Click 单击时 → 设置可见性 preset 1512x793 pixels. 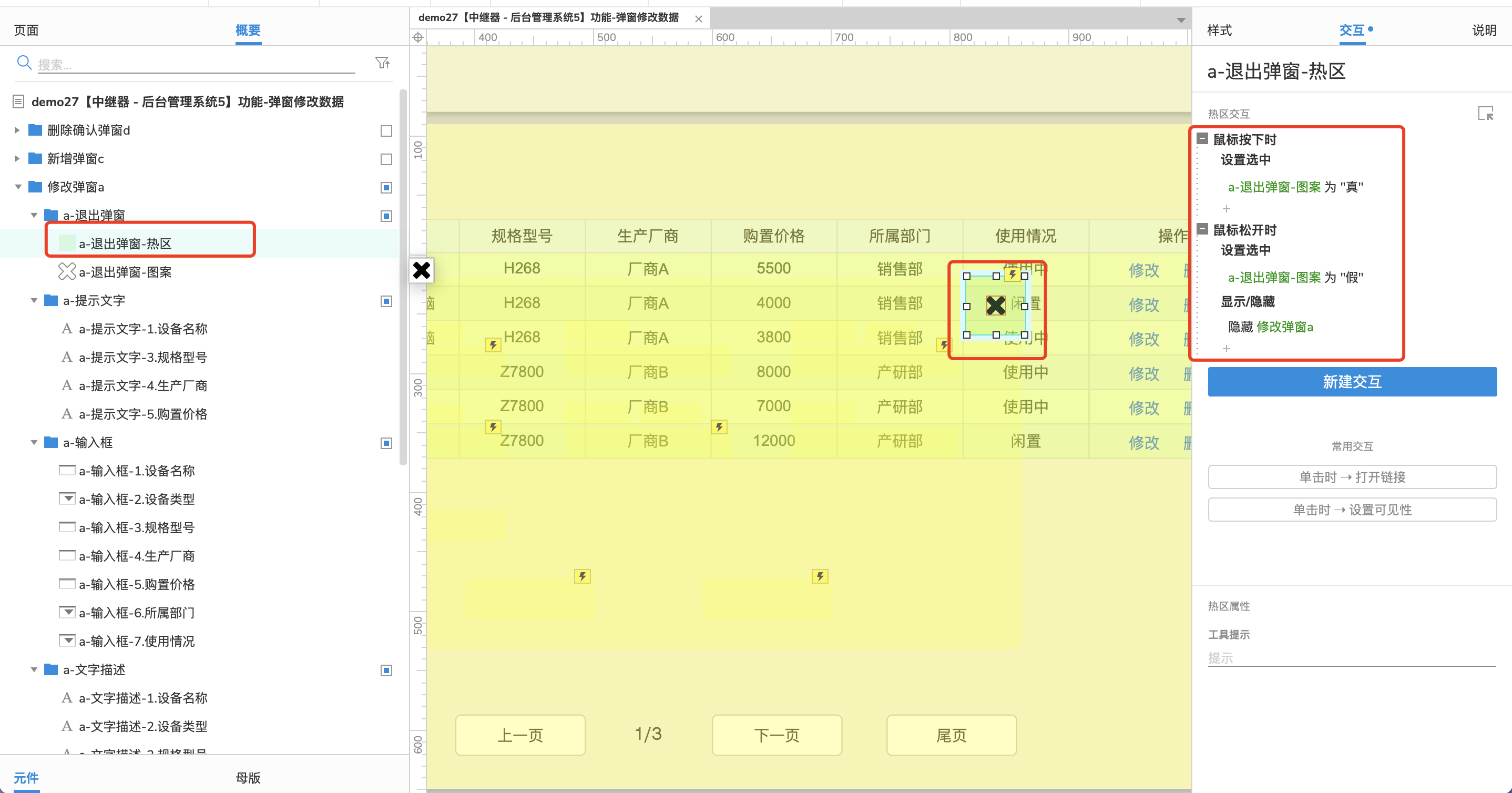tap(1352, 510)
